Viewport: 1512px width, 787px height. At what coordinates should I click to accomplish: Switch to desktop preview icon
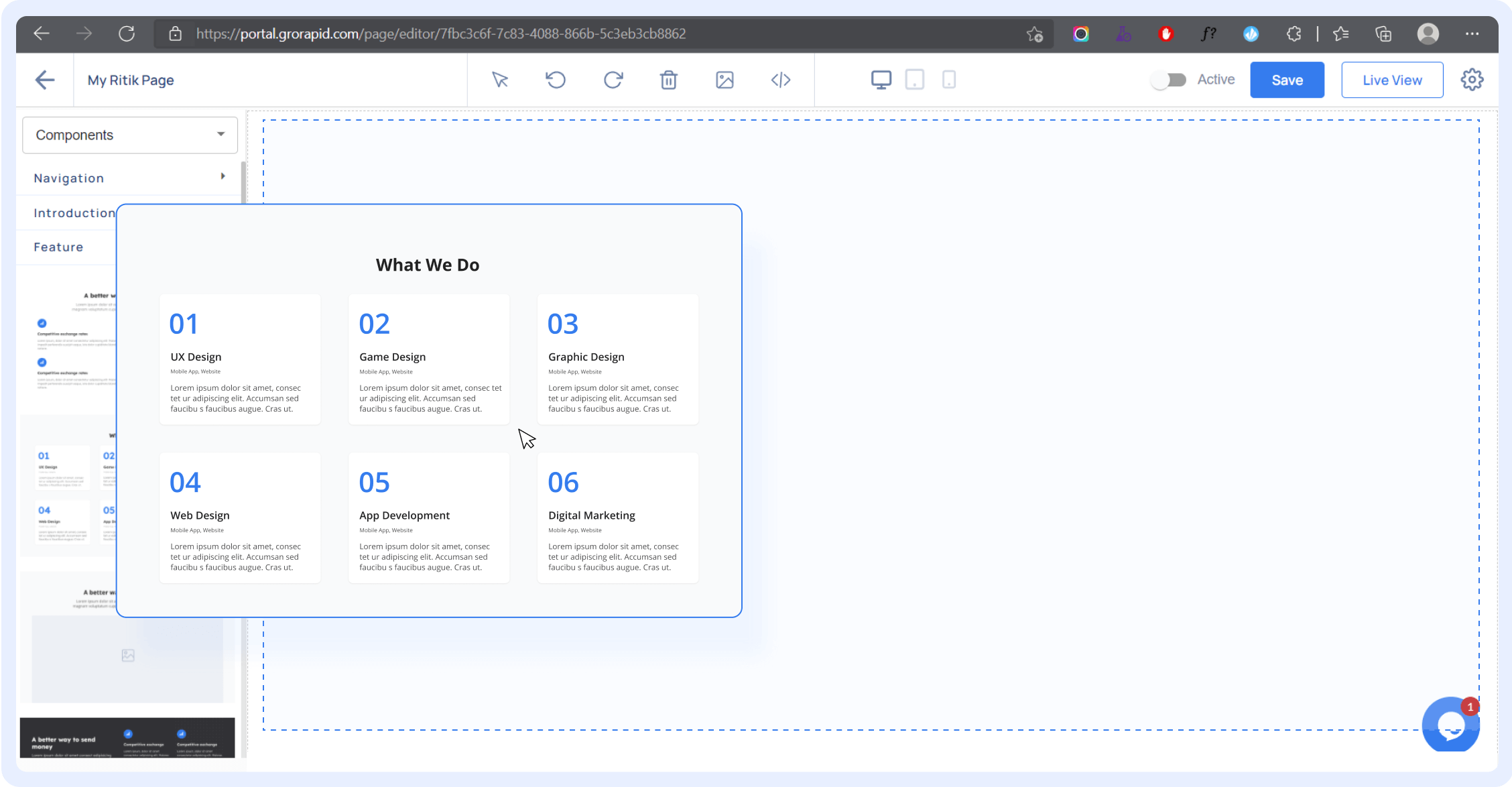tap(881, 80)
